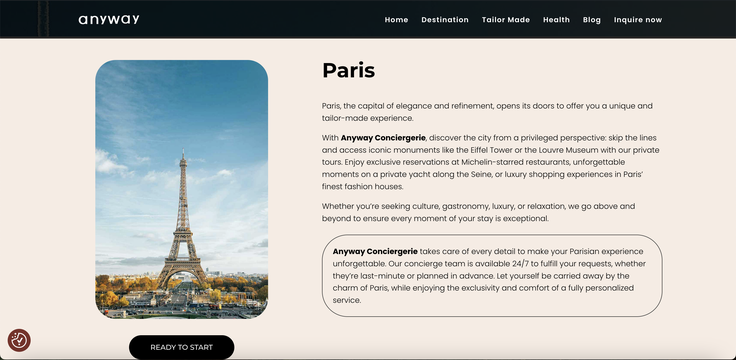The height and width of the screenshot is (360, 736).
Task: Click the READY TO START button
Action: 182,347
